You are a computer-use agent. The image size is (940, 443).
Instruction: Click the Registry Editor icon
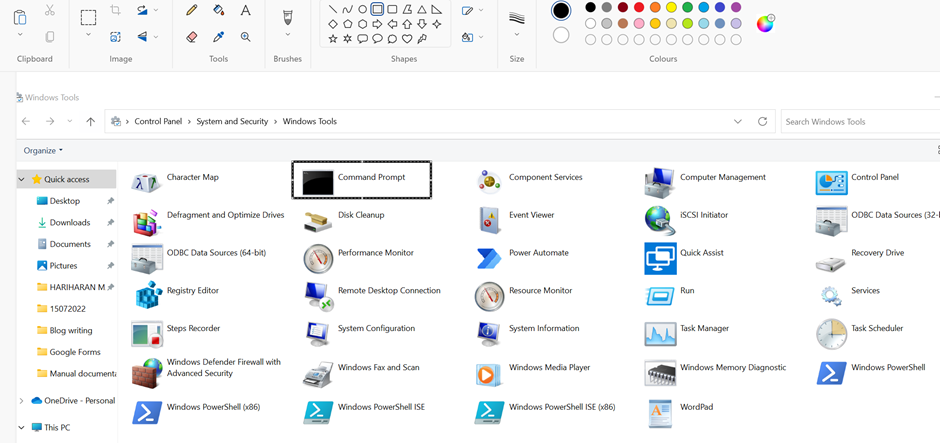pyautogui.click(x=146, y=295)
